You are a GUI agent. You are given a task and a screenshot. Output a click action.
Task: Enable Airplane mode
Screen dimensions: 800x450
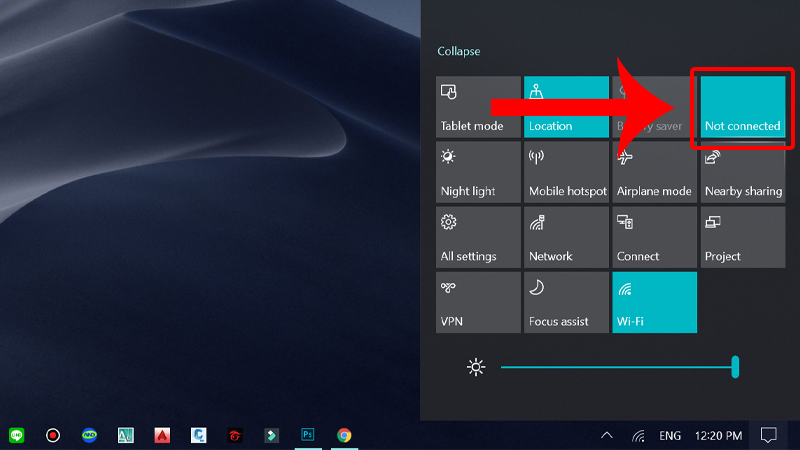click(655, 172)
